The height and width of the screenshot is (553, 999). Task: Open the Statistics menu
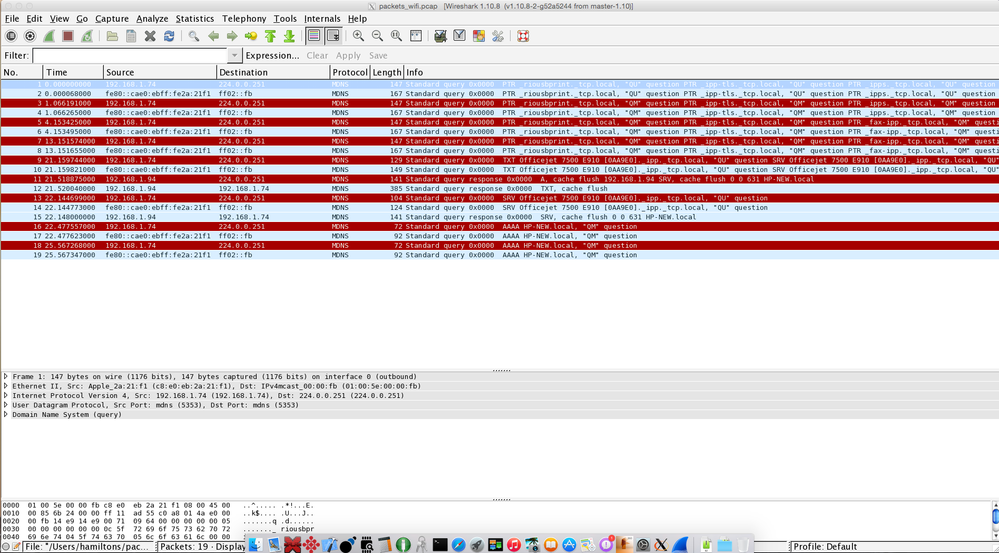tap(195, 19)
